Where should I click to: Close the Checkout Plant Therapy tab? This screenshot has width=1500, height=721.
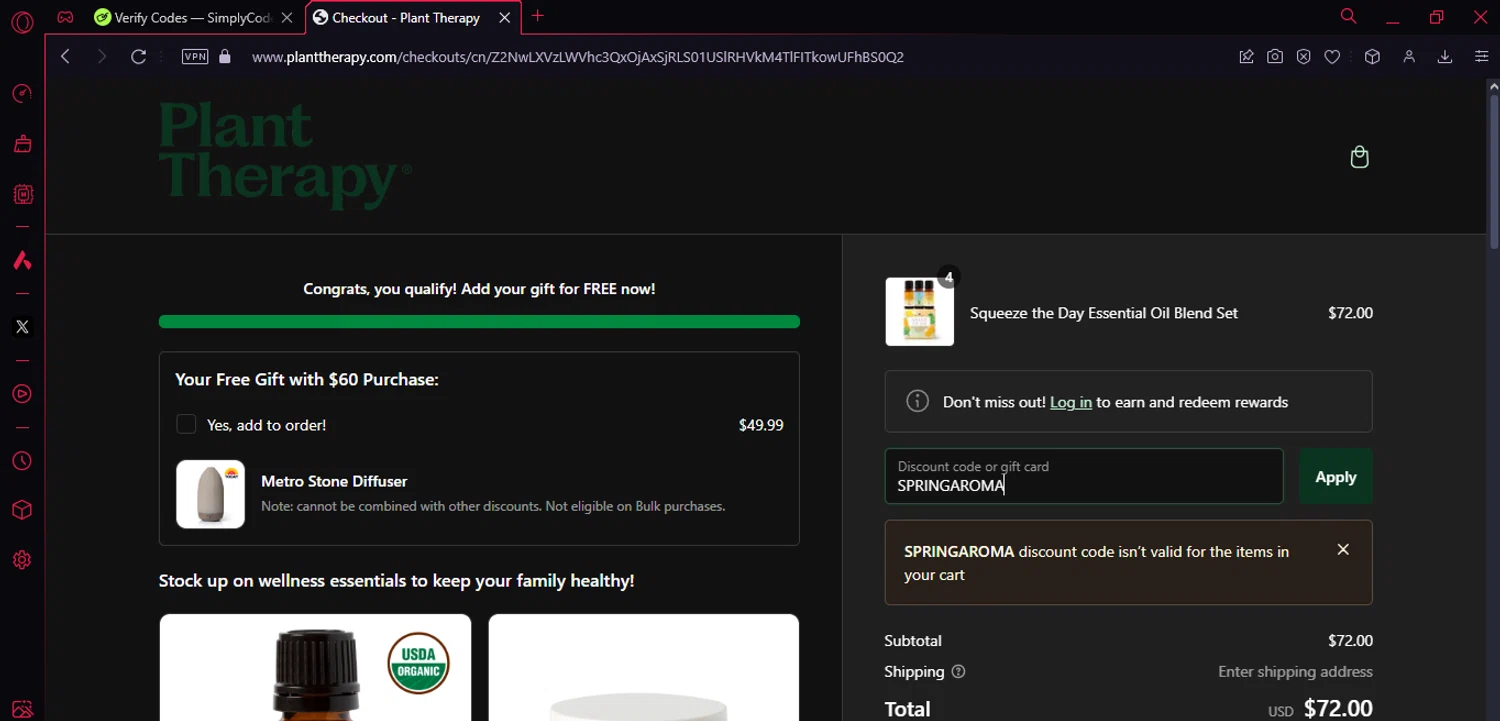(x=505, y=18)
